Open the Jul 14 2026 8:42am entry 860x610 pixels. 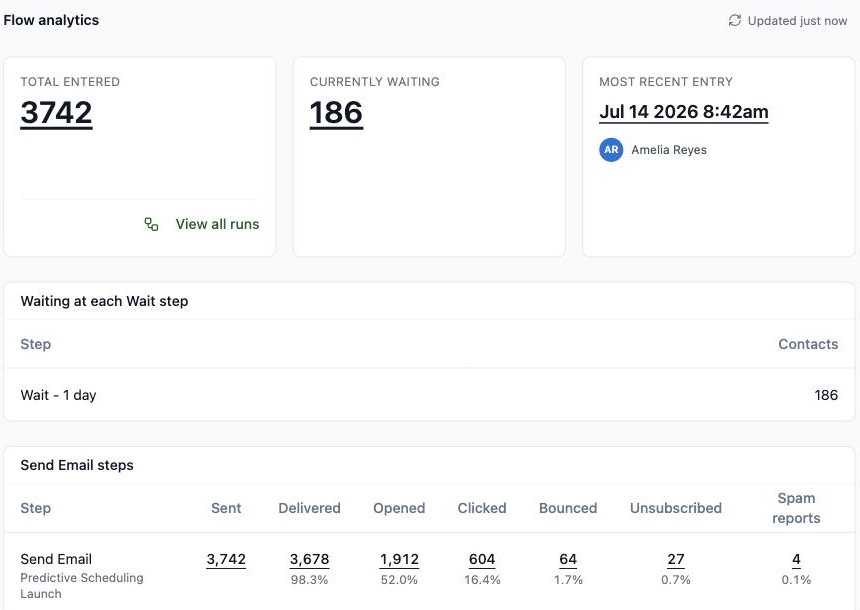tap(683, 112)
